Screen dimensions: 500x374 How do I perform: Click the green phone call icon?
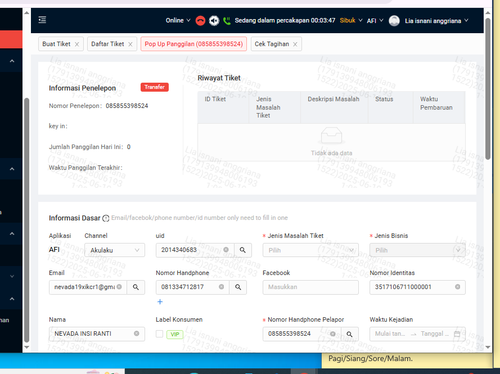point(227,21)
